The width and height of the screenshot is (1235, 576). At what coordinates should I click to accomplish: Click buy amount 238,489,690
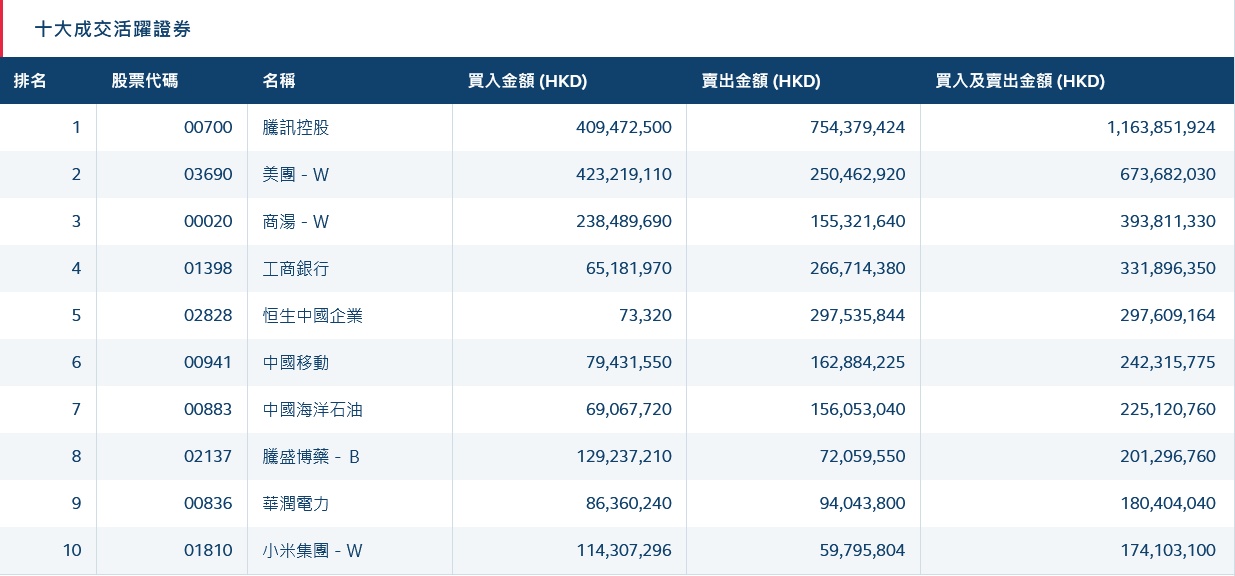pyautogui.click(x=624, y=221)
